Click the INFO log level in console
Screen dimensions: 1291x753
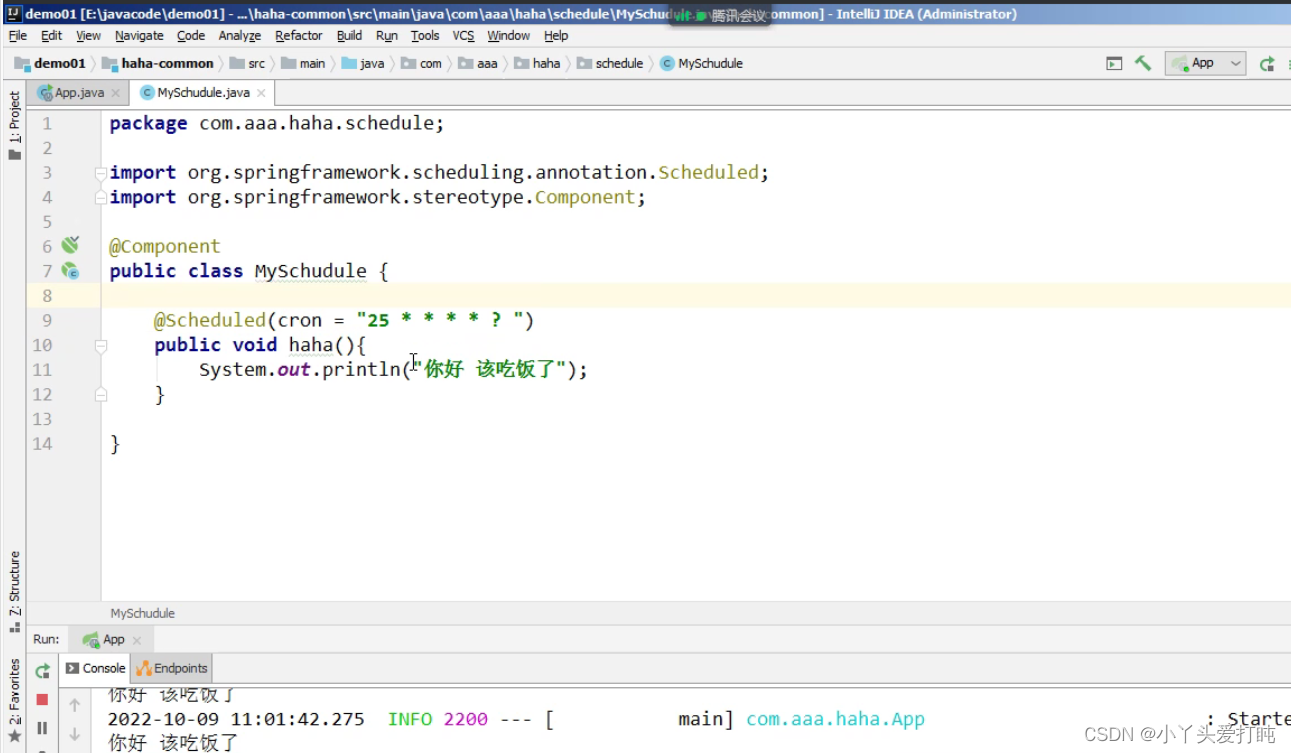[x=410, y=719]
